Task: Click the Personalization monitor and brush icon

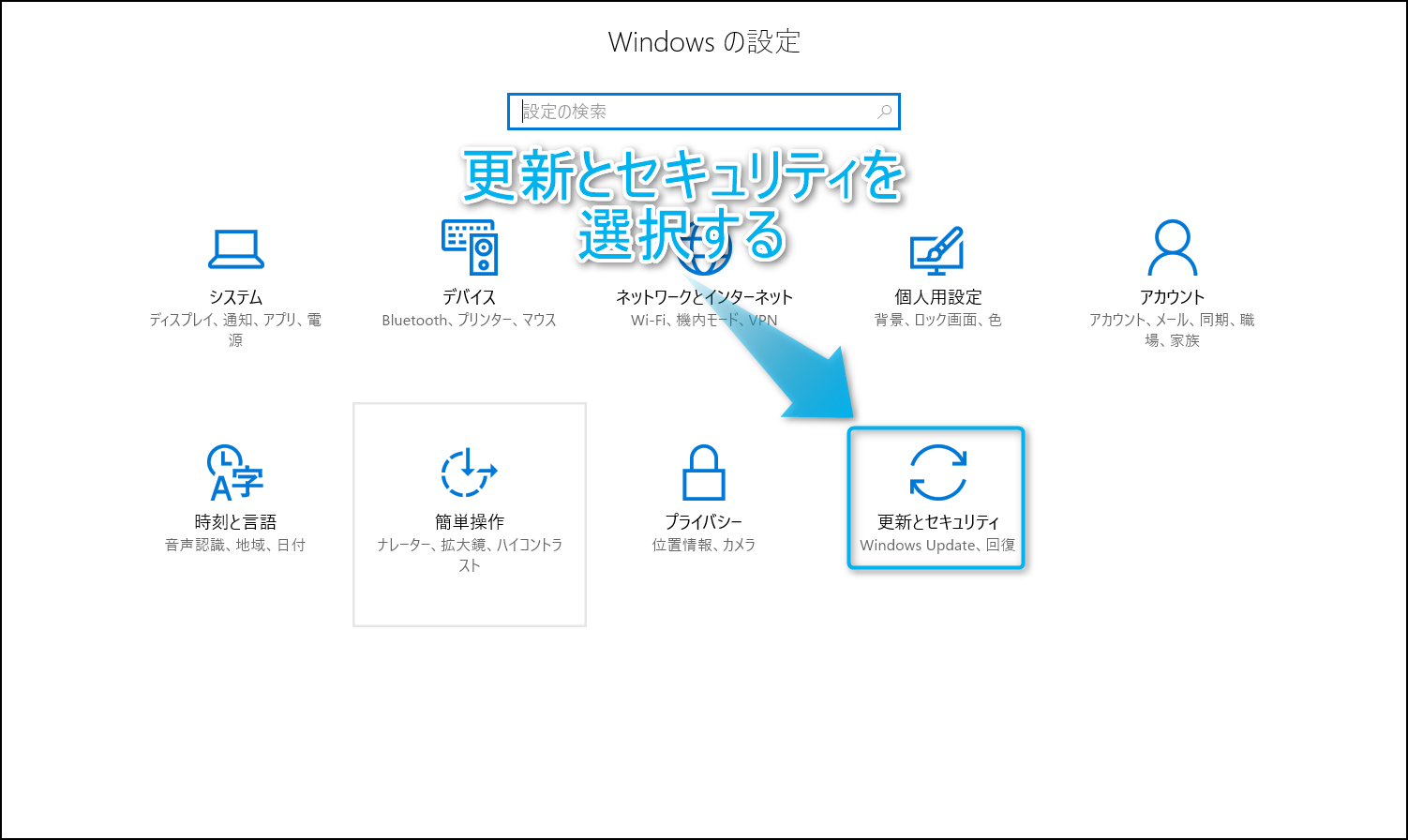Action: (x=936, y=249)
